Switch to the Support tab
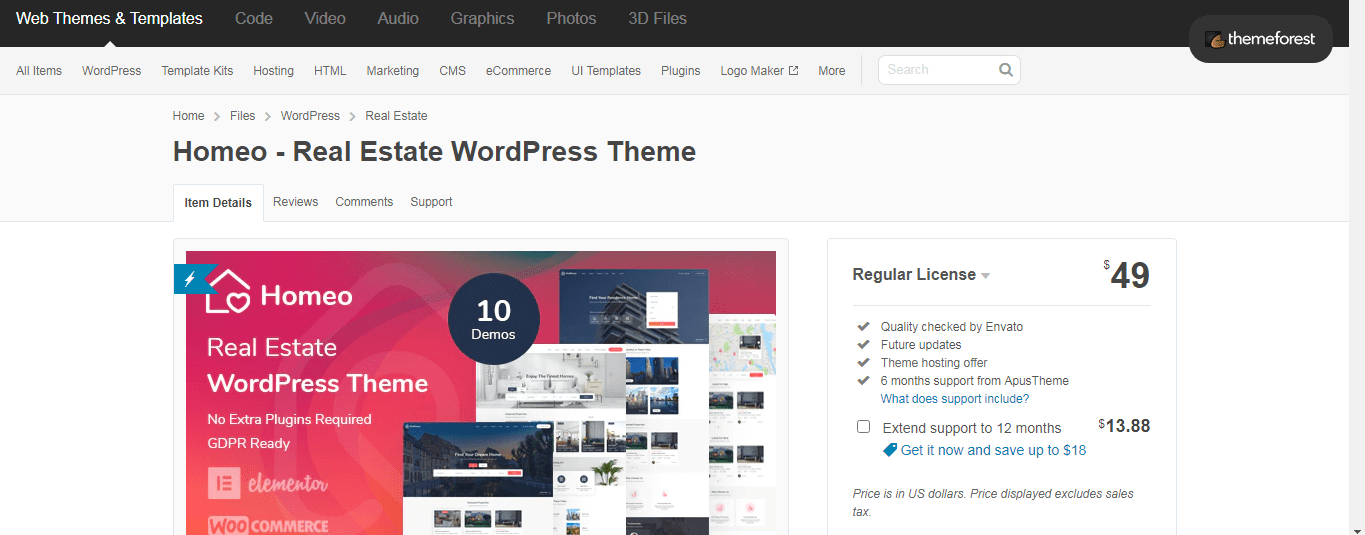This screenshot has width=1365, height=535. point(431,202)
